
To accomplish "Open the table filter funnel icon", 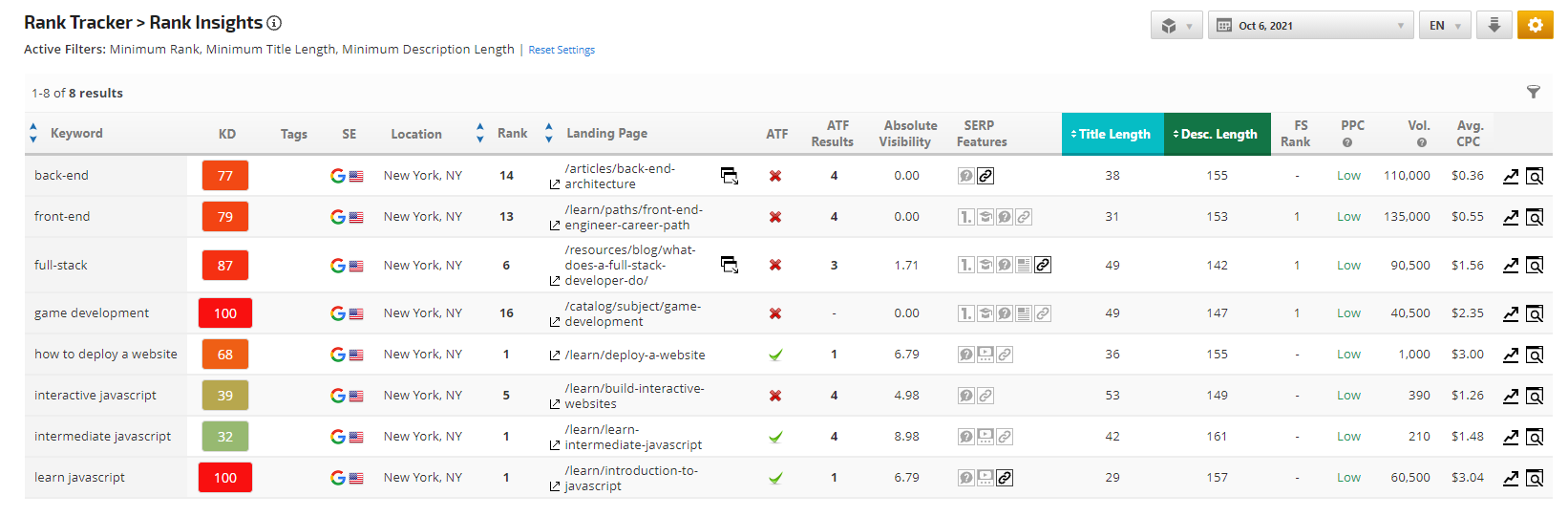I will (1533, 93).
